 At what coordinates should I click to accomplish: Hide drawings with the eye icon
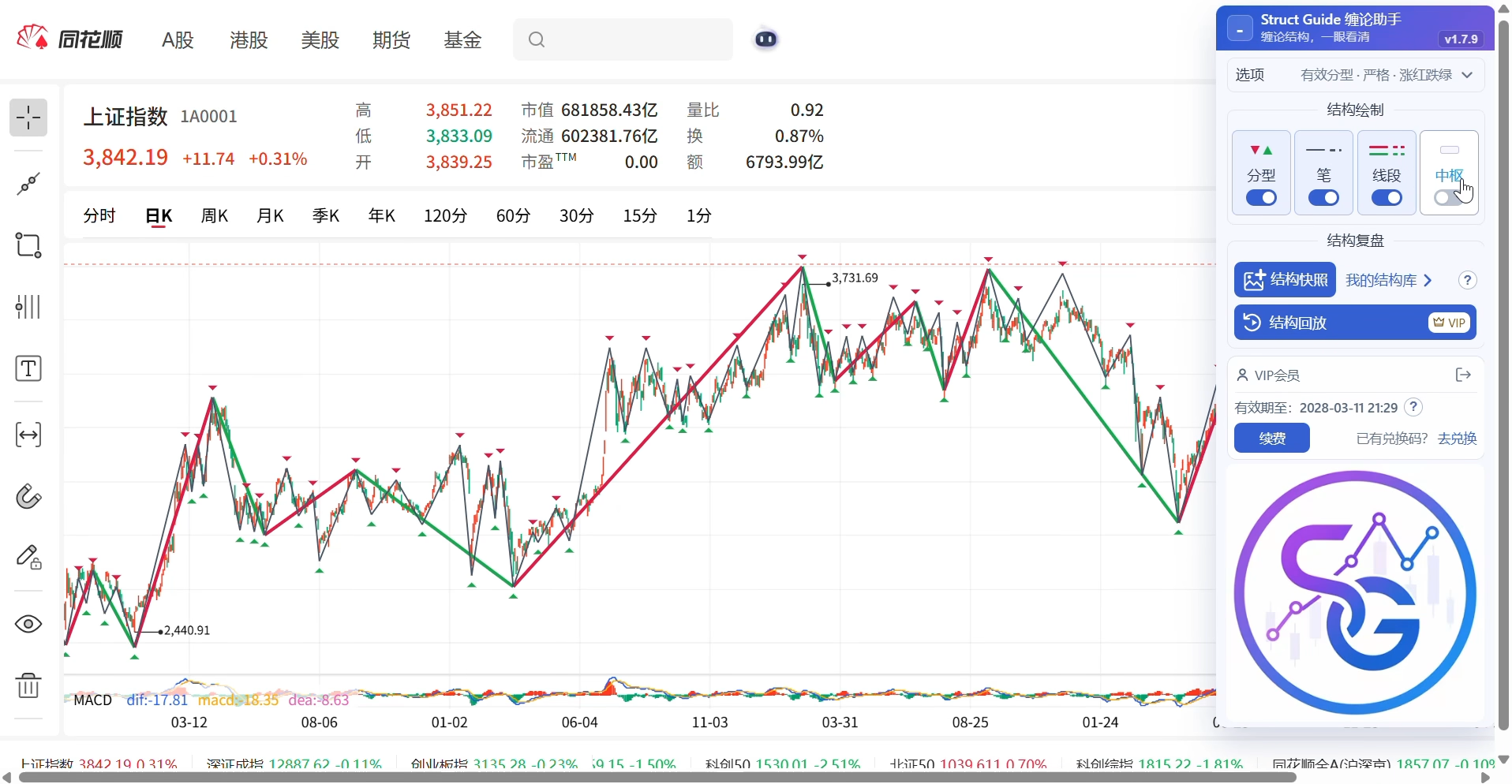pyautogui.click(x=28, y=624)
